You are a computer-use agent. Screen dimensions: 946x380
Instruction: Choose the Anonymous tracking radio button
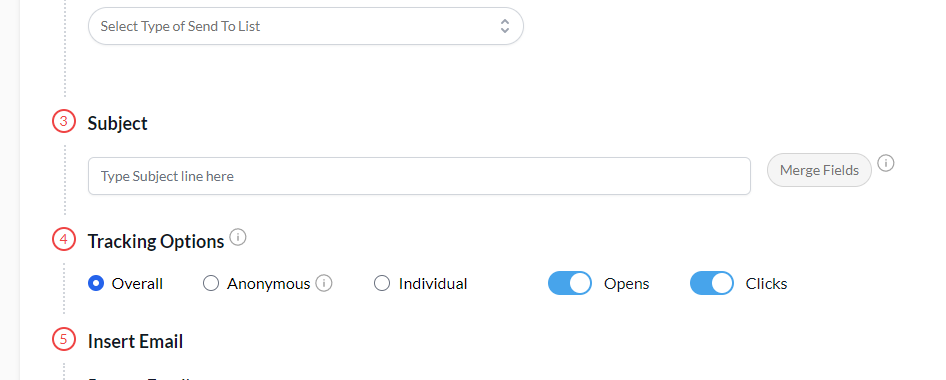pos(211,283)
